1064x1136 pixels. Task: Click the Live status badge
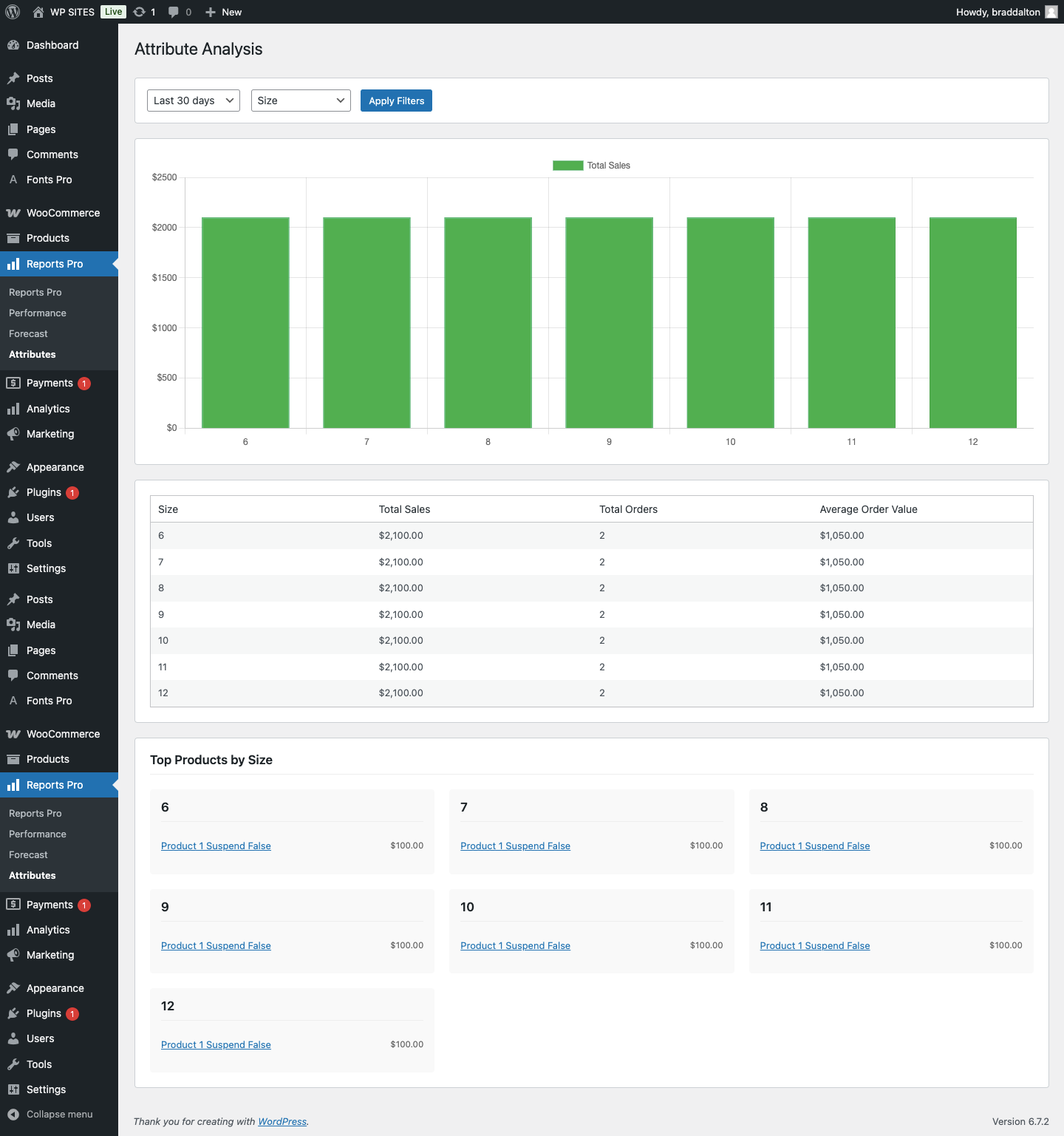113,12
